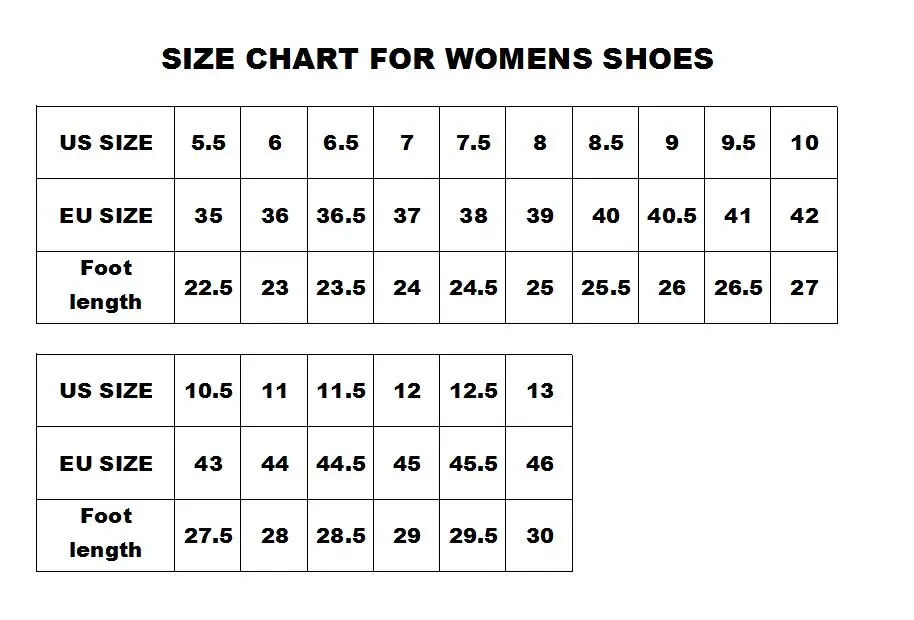Click the SIZE CHART FOR WOMENS SHOES title

[437, 59]
